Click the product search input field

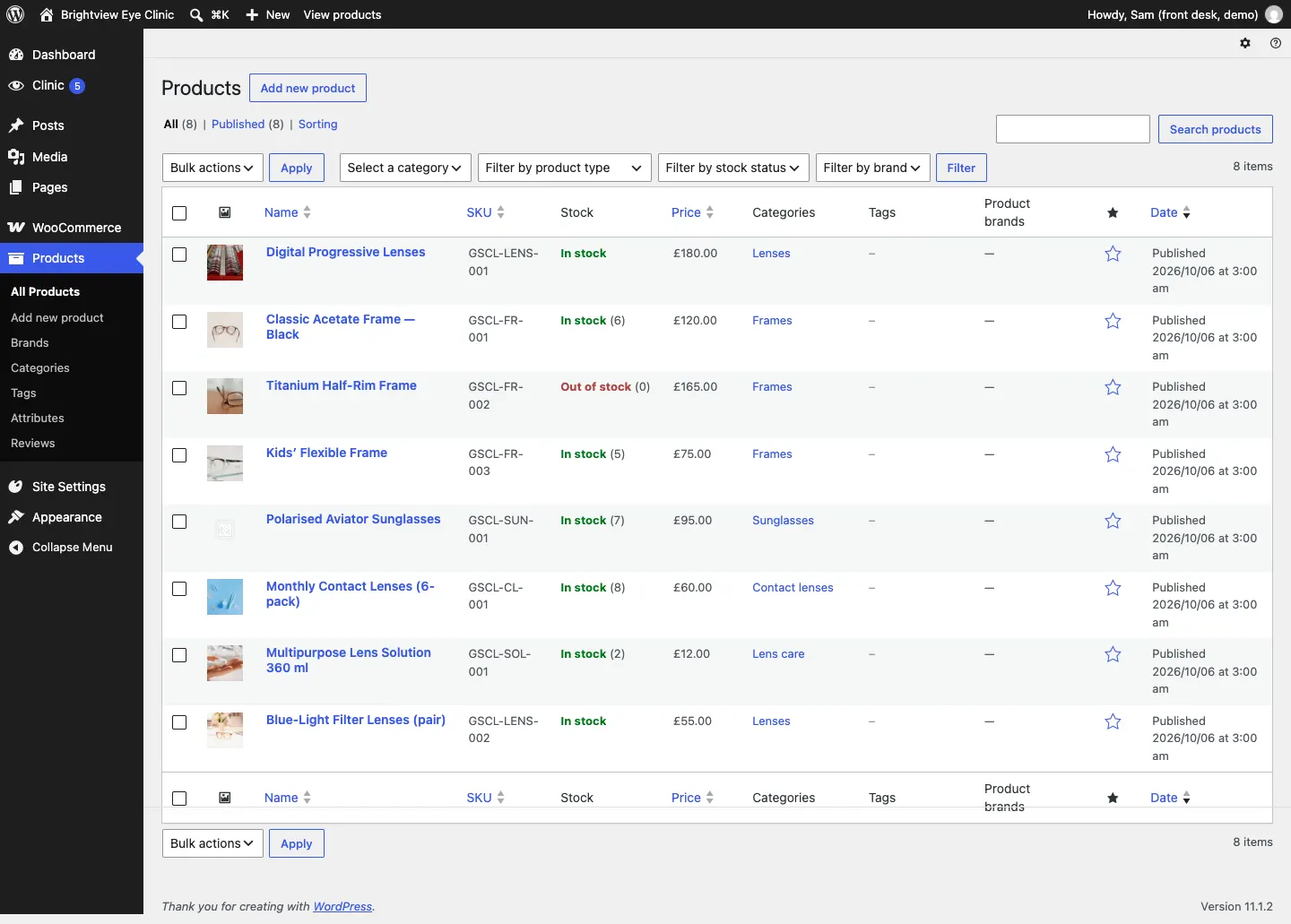[x=1072, y=129]
